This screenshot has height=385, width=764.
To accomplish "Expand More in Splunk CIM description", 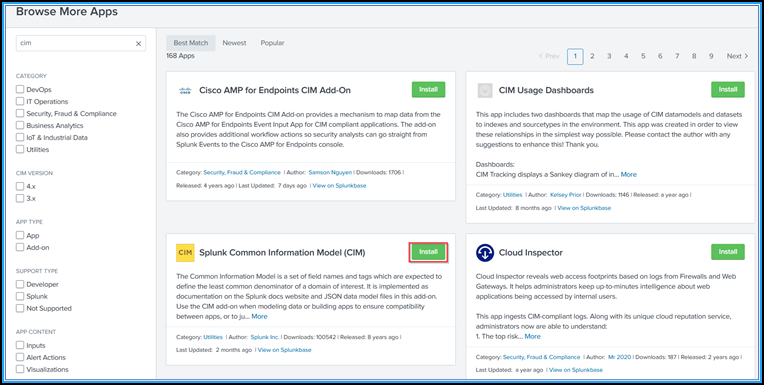I will point(259,316).
